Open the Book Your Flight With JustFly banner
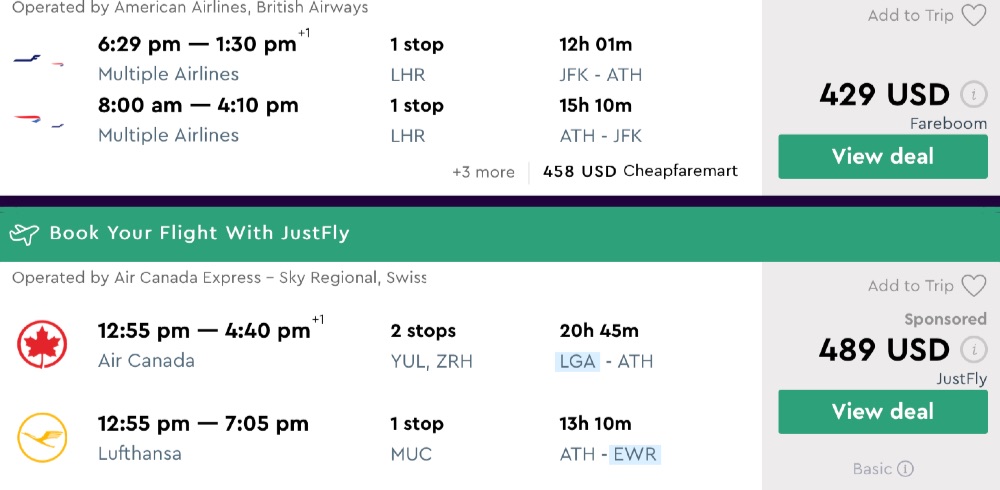The width and height of the screenshot is (1000, 490). [200, 234]
